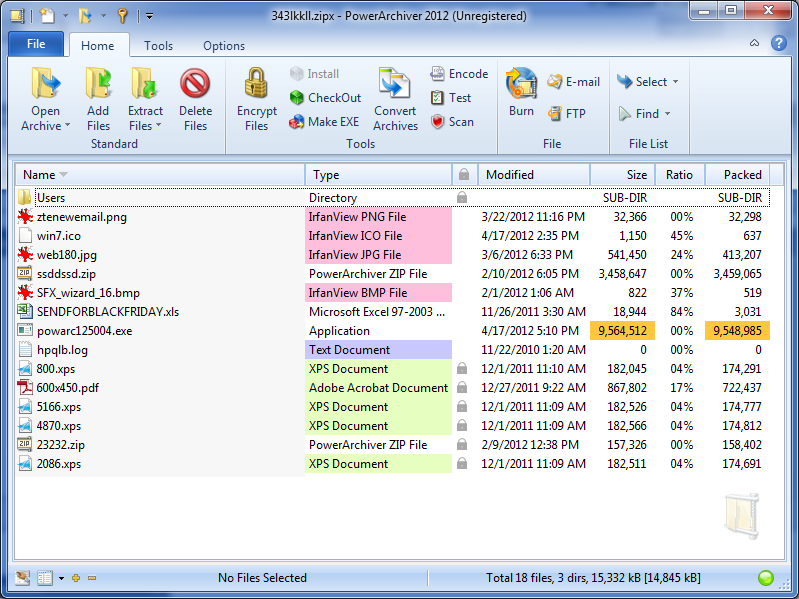This screenshot has height=599, width=799.
Task: Sort the list by Ratio column
Action: tap(680, 175)
